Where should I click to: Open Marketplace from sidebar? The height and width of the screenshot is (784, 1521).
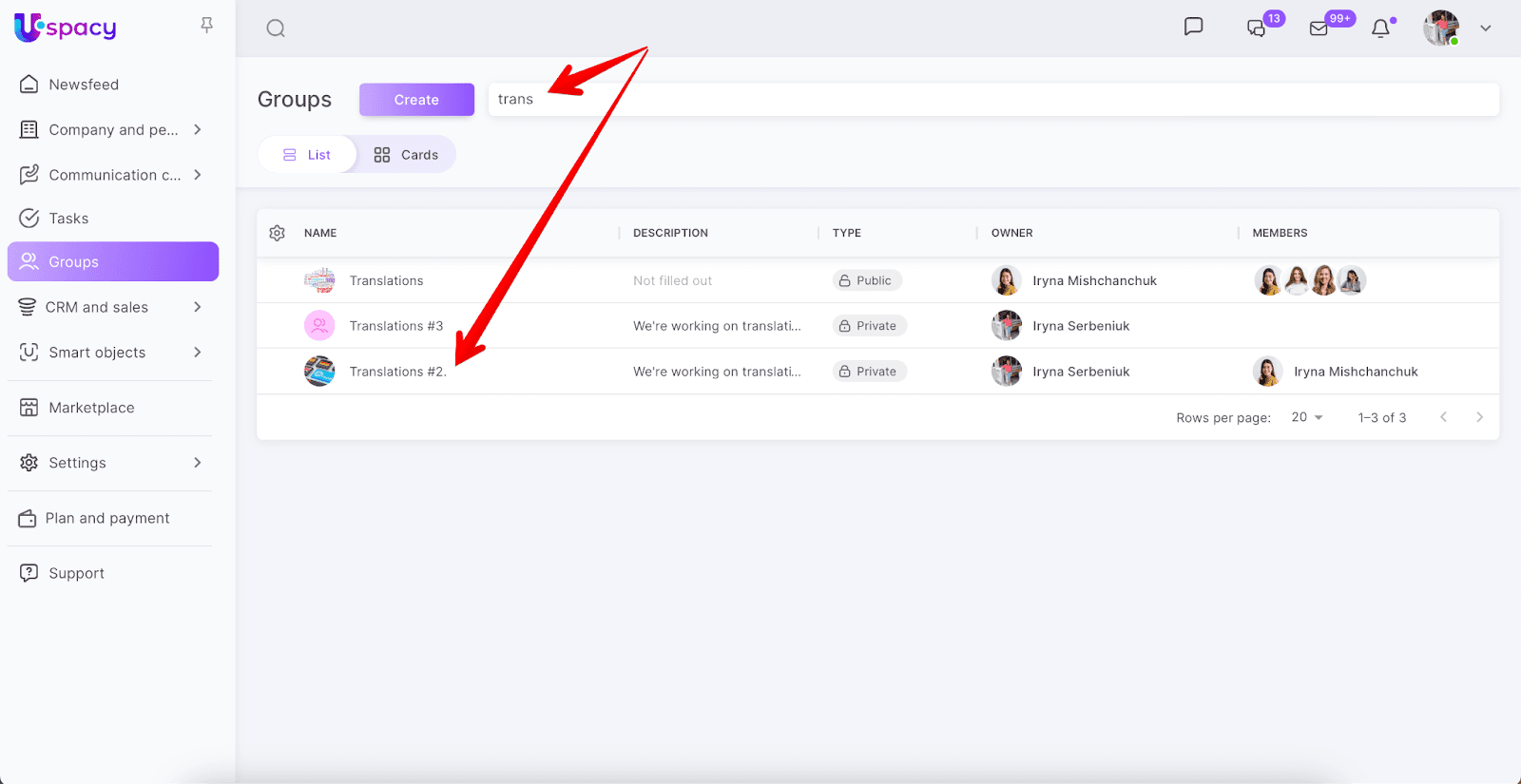pyautogui.click(x=91, y=408)
